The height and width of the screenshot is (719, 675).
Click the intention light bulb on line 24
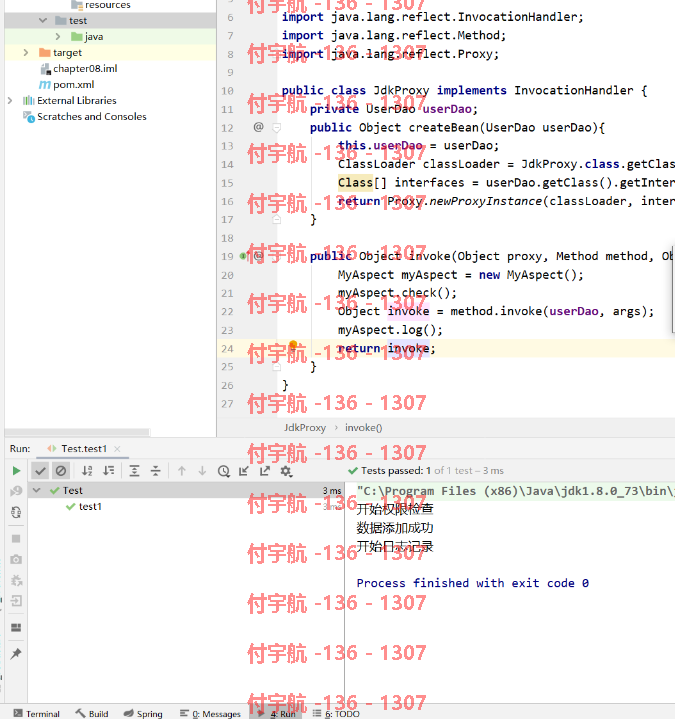tap(293, 345)
